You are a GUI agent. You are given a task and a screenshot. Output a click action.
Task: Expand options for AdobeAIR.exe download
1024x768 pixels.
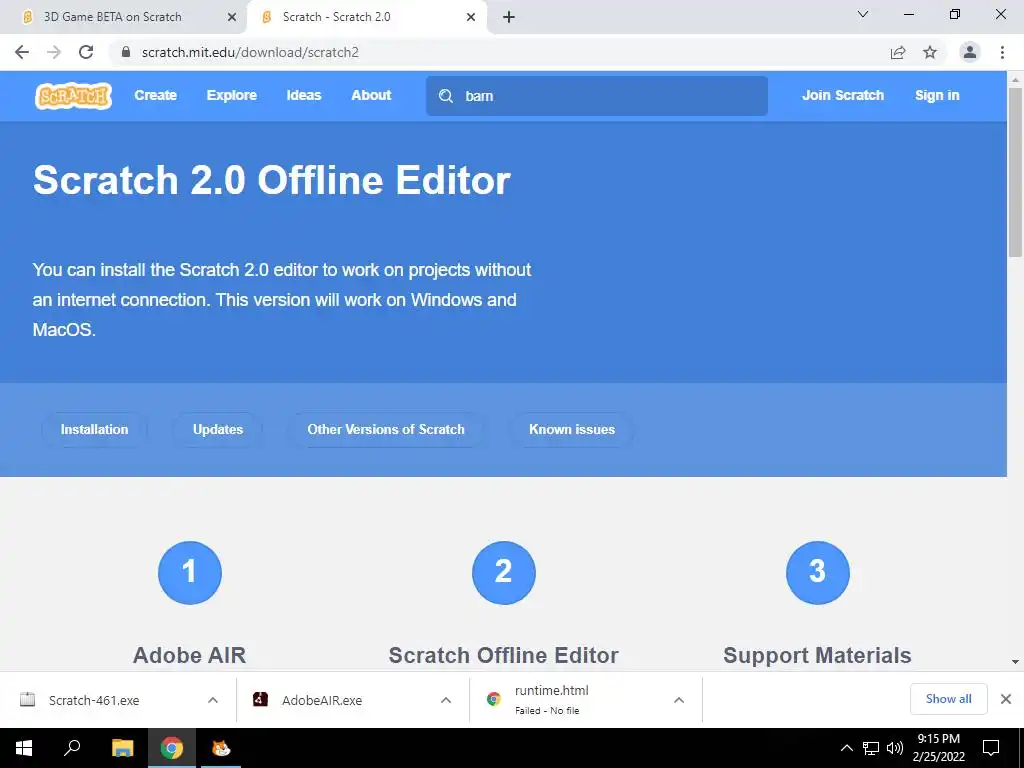pyautogui.click(x=446, y=700)
